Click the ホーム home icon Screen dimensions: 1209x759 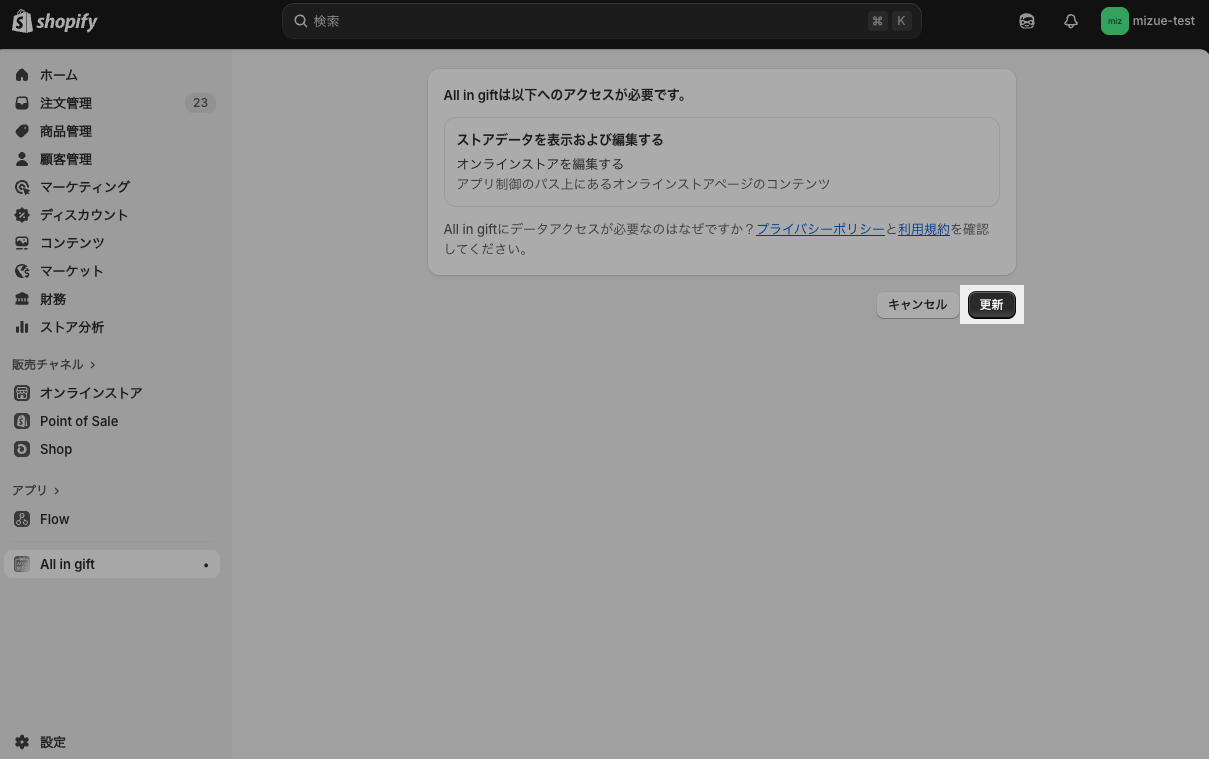click(x=22, y=75)
